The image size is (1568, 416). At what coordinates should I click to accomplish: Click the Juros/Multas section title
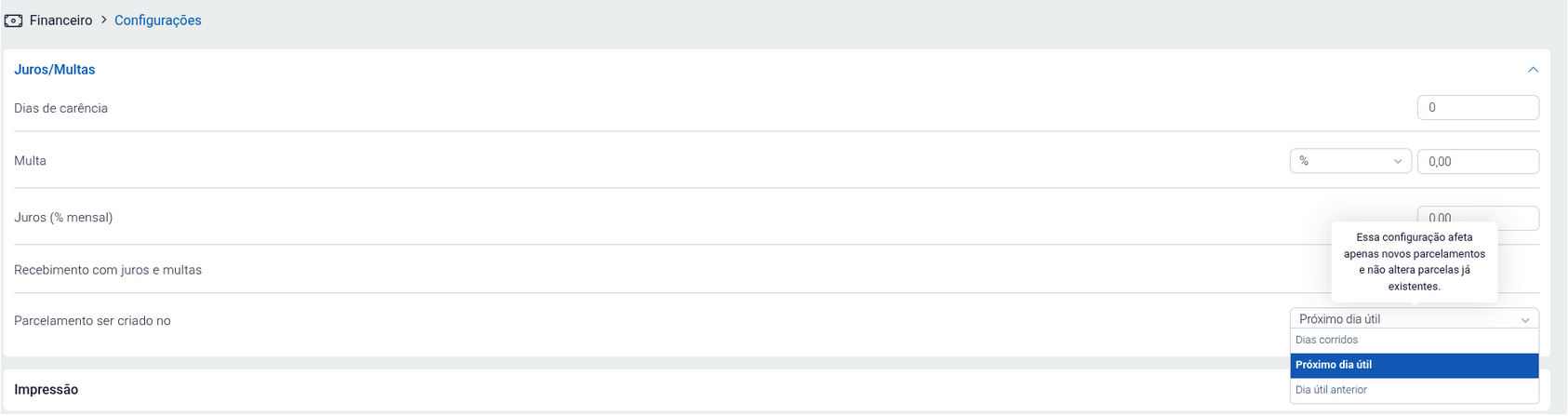tap(55, 70)
